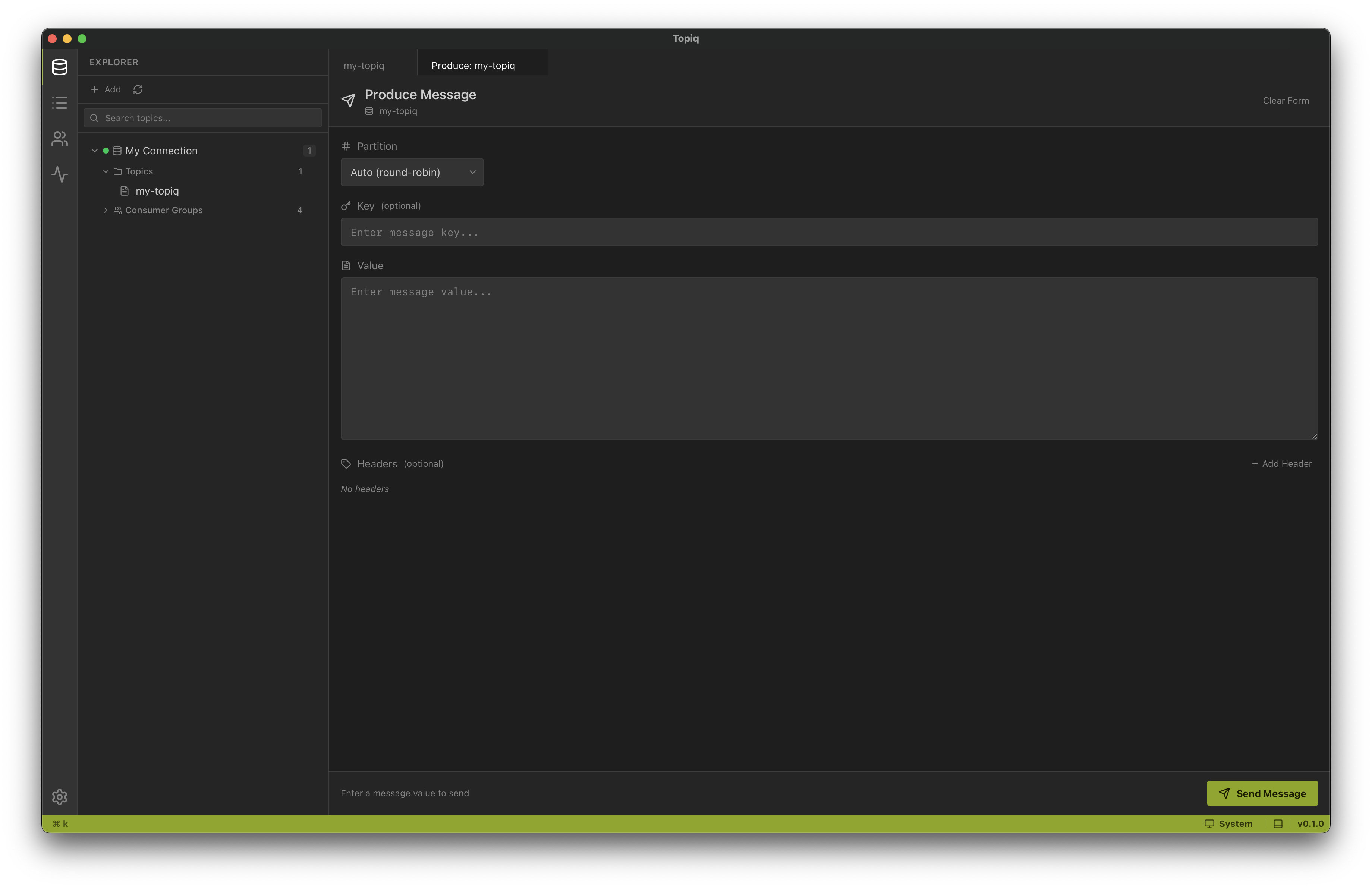Open the consumer groups sidebar icon
Viewport: 1372px width, 888px height.
(x=59, y=139)
